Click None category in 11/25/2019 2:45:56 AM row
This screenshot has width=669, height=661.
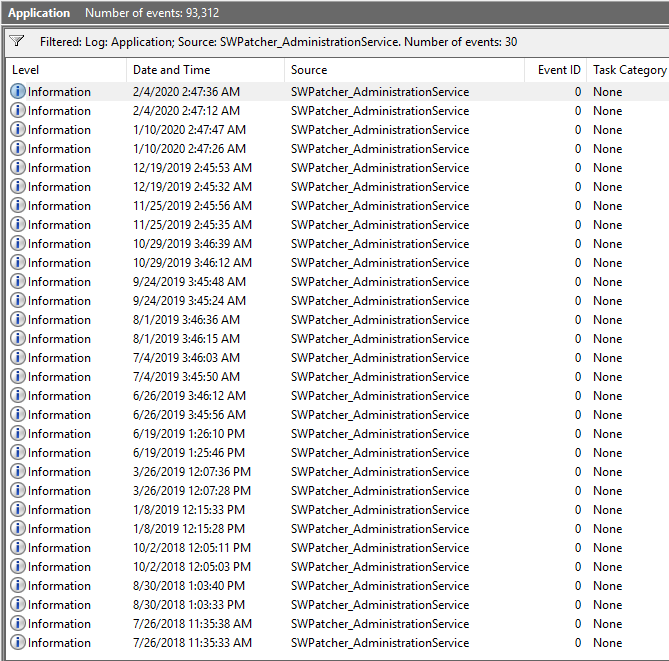pyautogui.click(x=608, y=206)
